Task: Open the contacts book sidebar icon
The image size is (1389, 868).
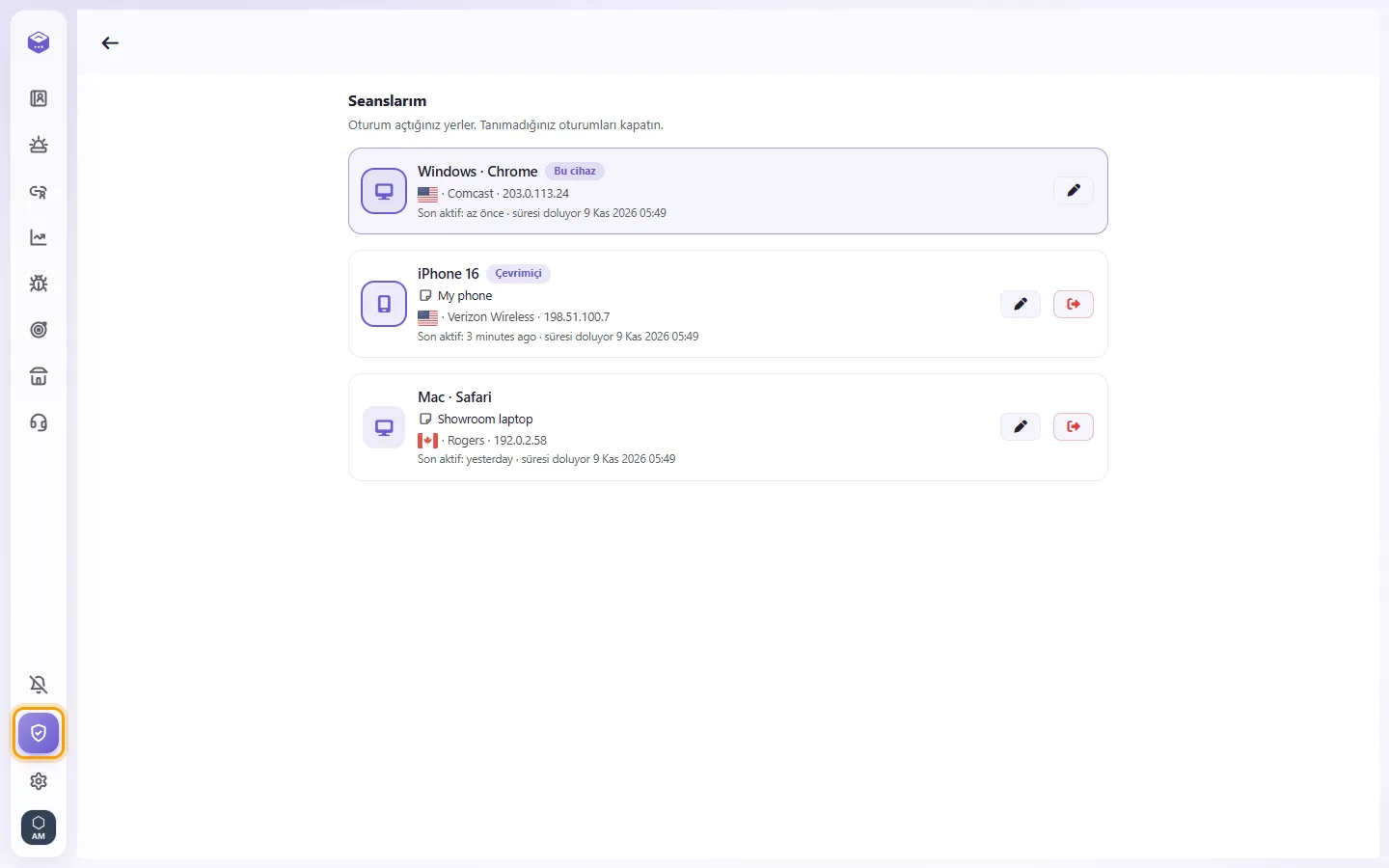Action: coord(39,98)
